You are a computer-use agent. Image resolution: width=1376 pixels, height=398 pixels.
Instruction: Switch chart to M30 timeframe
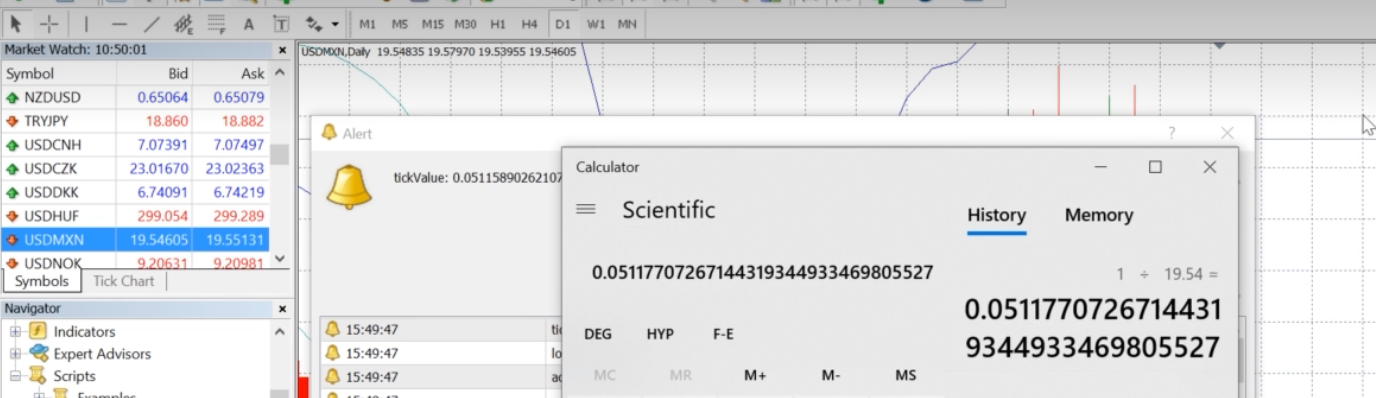465,23
